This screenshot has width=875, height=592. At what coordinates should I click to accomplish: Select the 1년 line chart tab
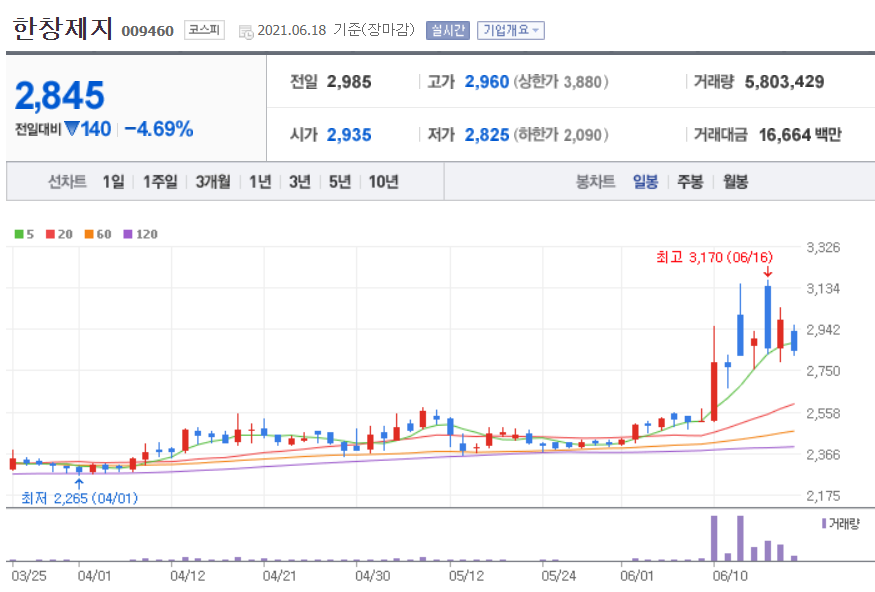point(259,181)
